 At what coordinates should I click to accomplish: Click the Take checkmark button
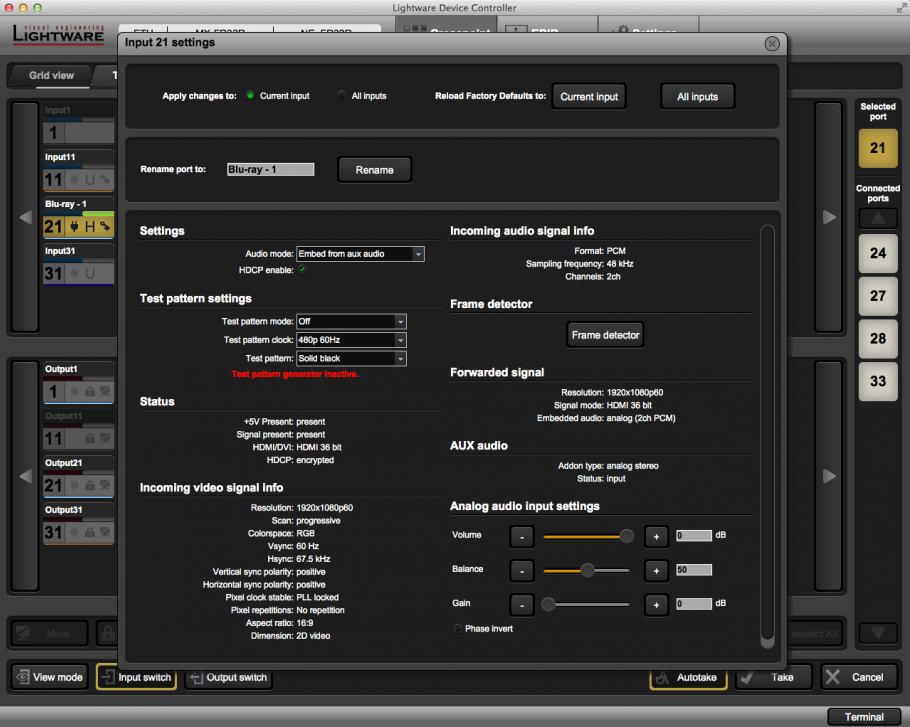coord(773,677)
